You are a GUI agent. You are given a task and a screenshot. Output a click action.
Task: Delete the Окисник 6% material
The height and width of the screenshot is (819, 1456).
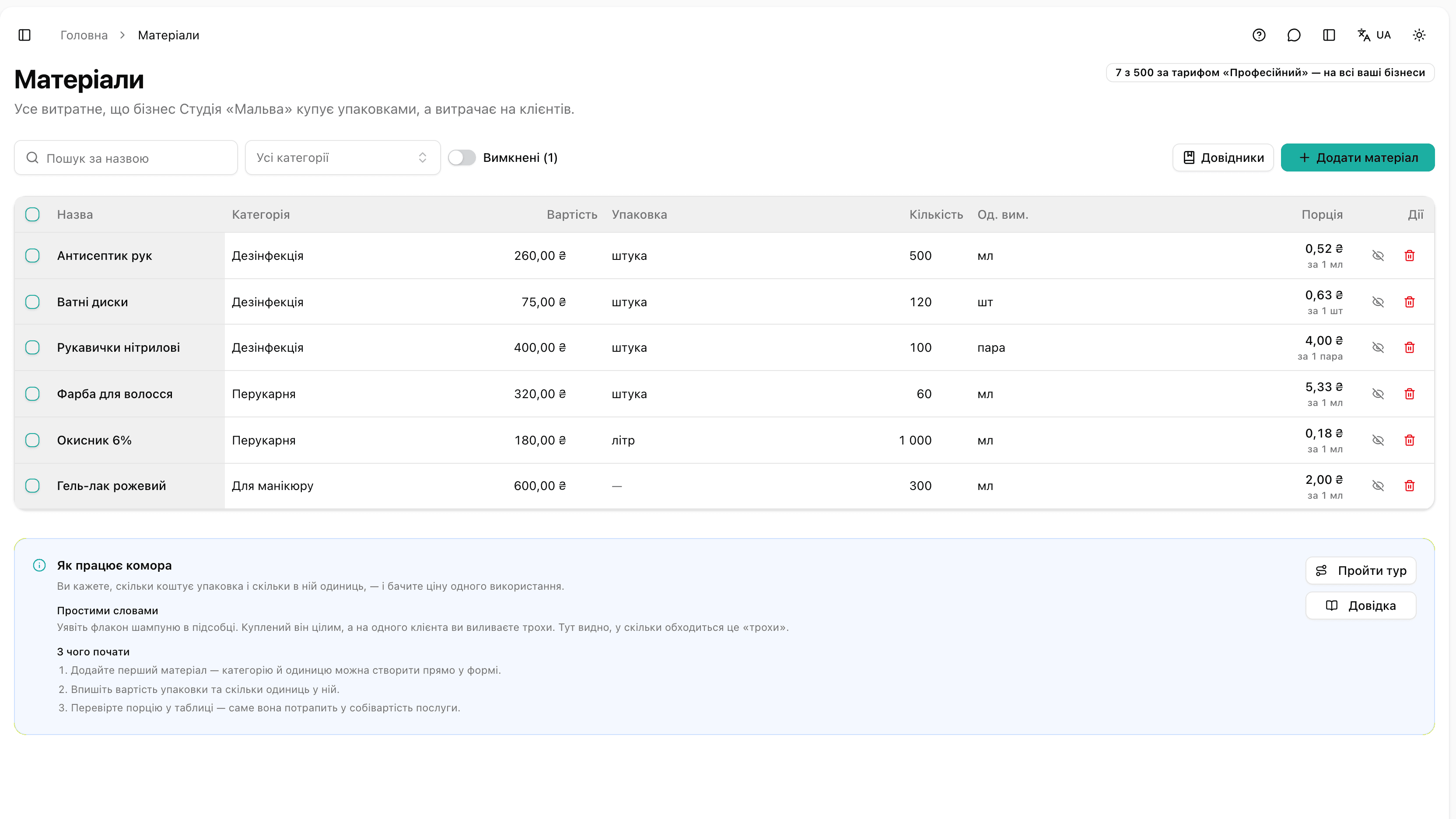point(1410,440)
